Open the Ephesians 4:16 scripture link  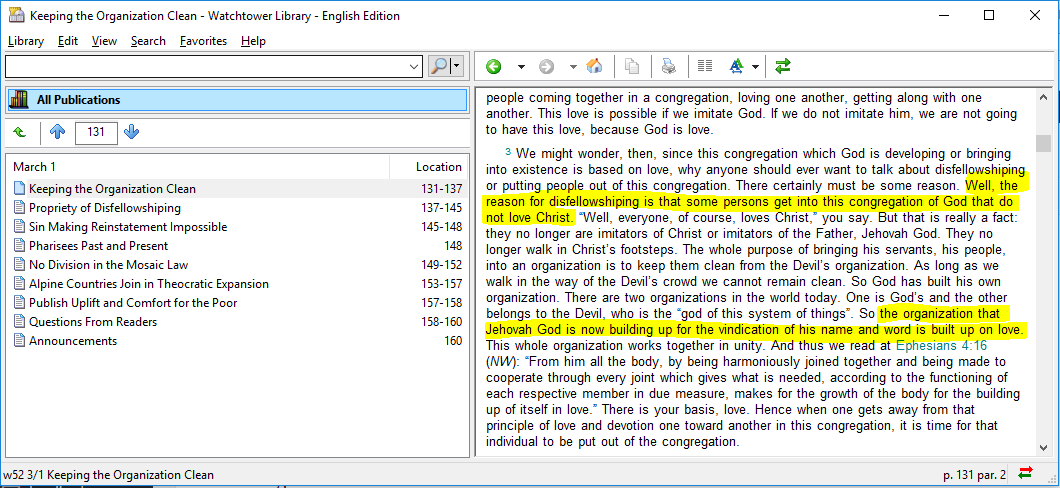point(941,345)
